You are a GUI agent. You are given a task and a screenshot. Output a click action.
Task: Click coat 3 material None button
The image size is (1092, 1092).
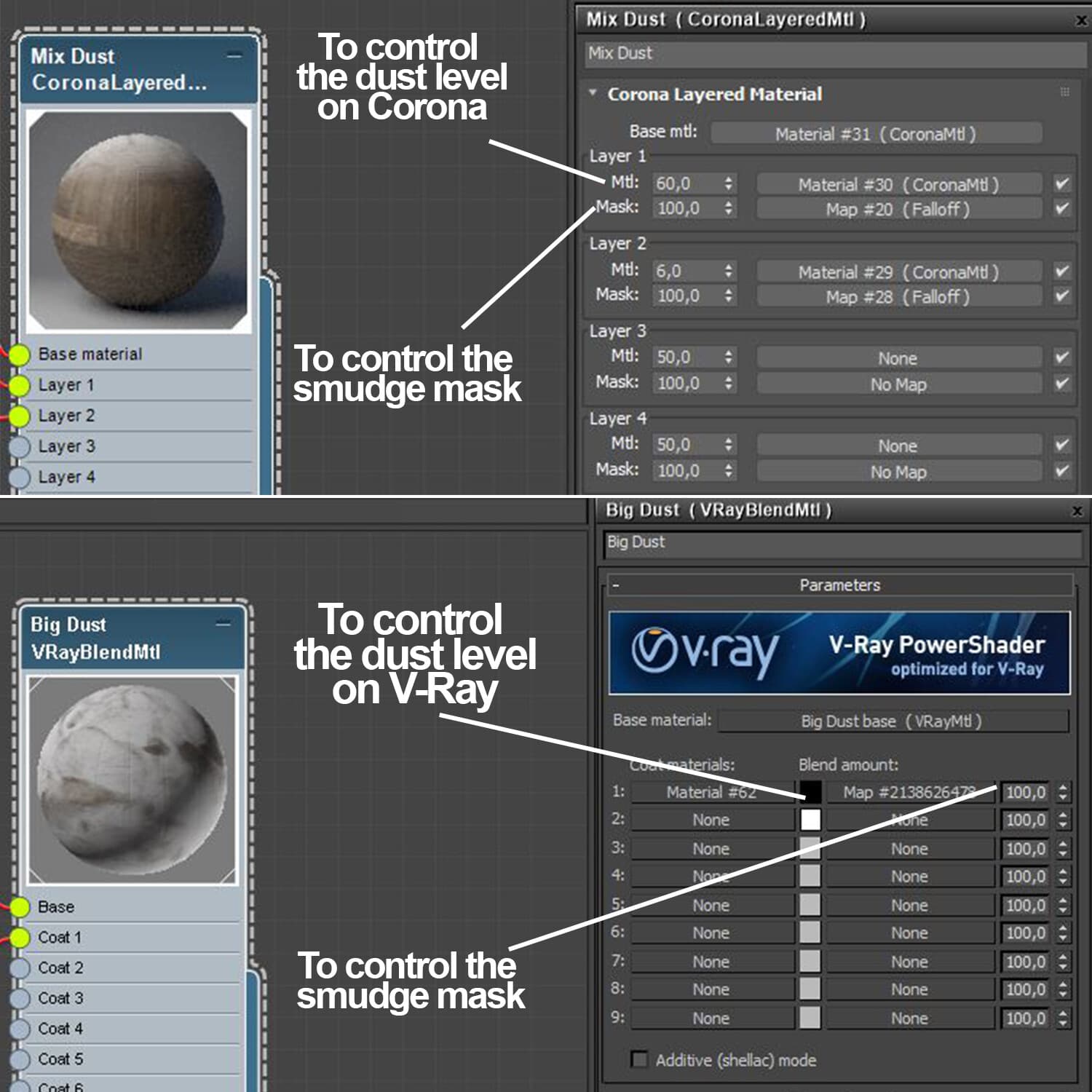point(712,849)
